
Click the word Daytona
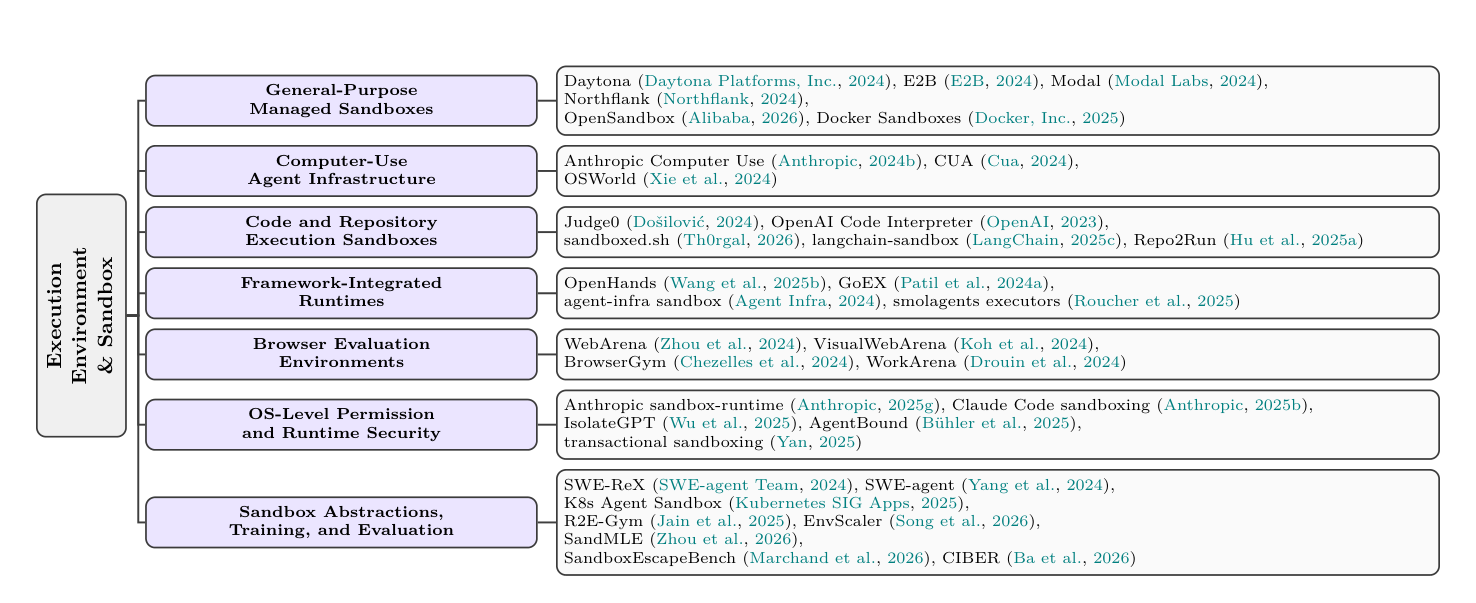(x=597, y=82)
